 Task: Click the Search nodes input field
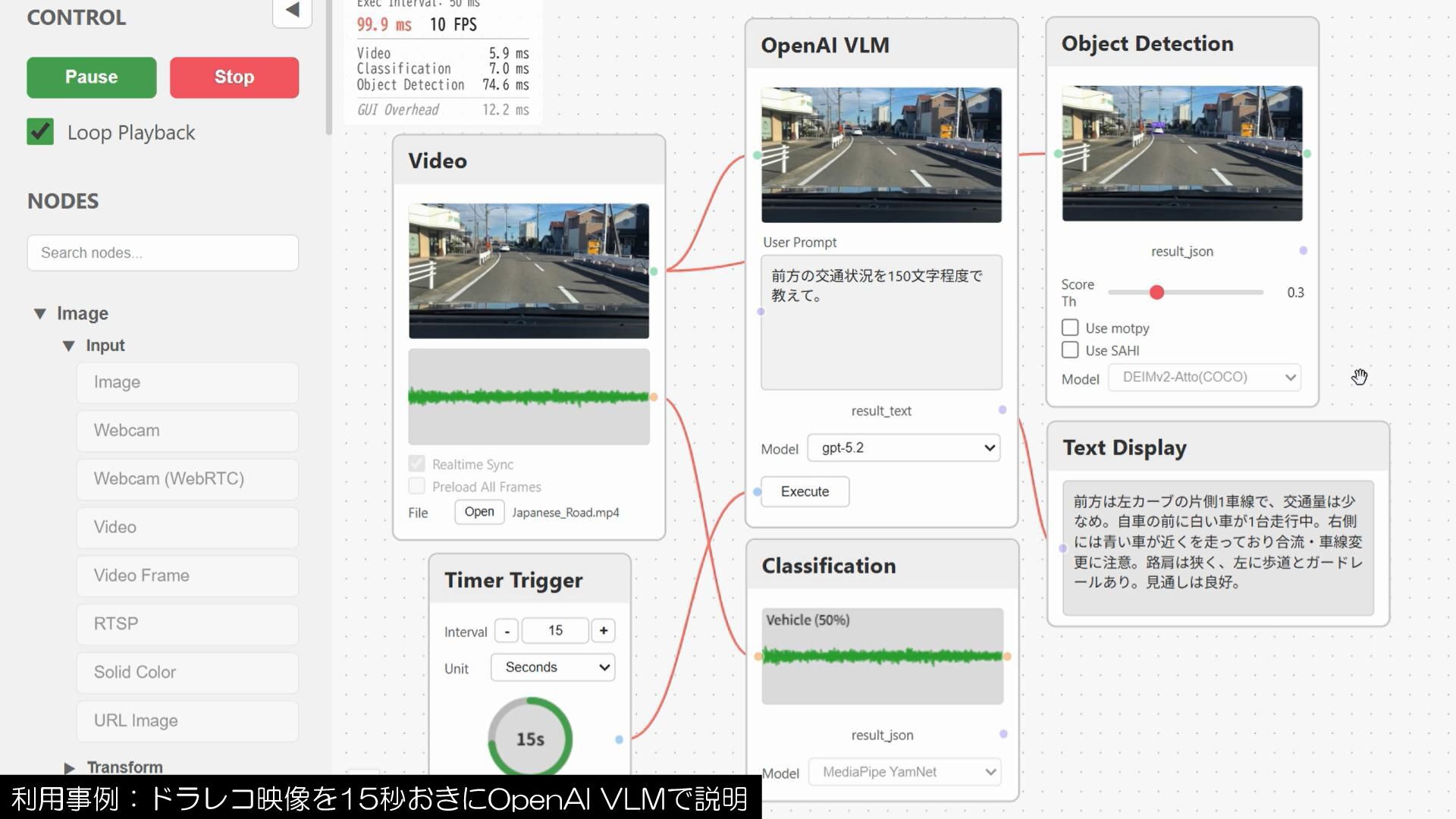(x=163, y=253)
